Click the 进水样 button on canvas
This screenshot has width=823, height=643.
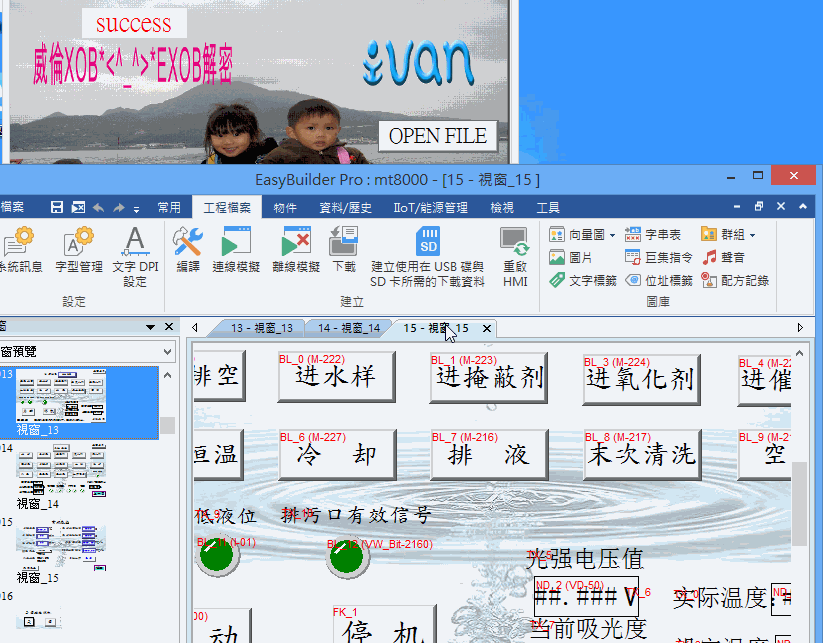click(x=336, y=377)
